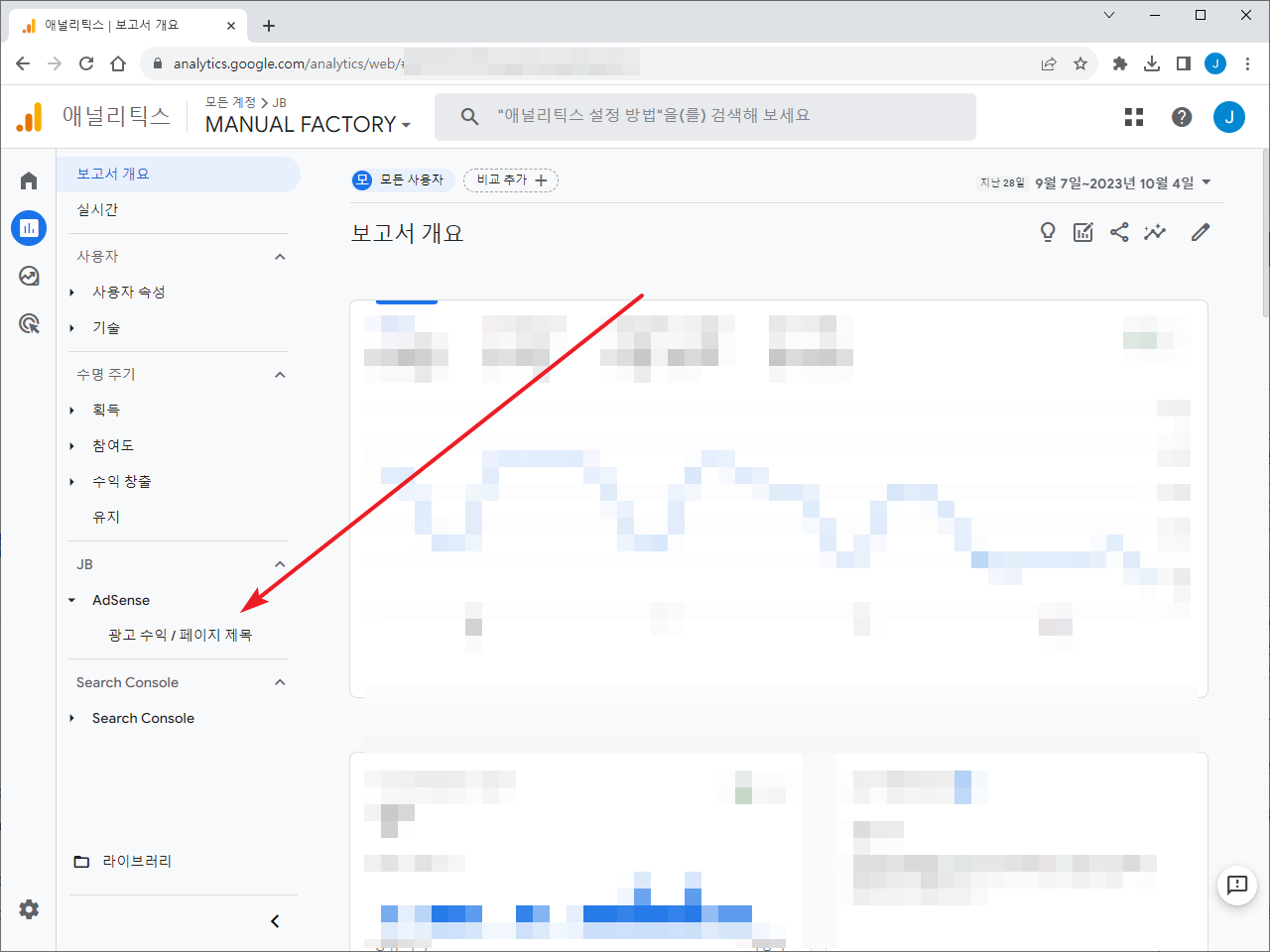Share this report icon

[1119, 232]
